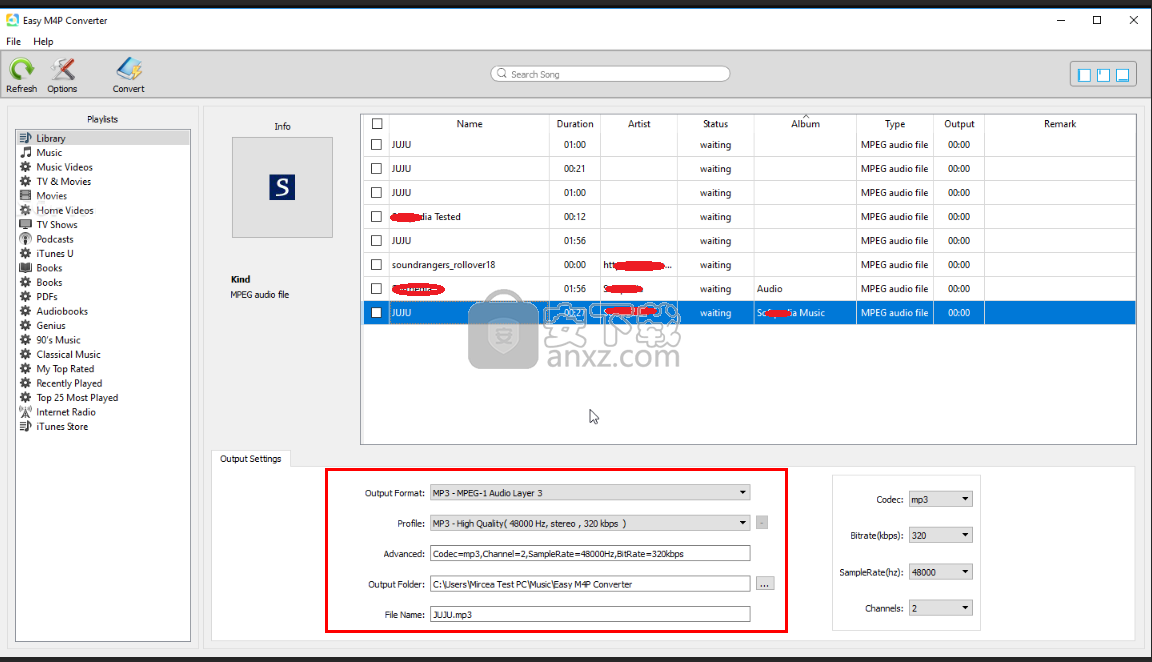Open the Recently Played playlist

pyautogui.click(x=69, y=383)
